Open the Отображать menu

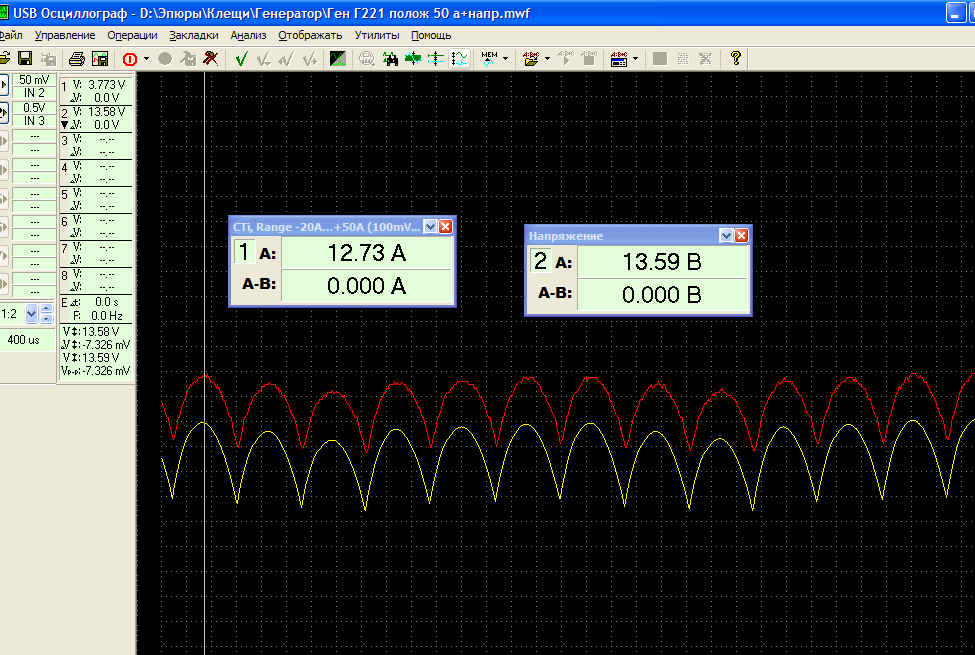[310, 35]
